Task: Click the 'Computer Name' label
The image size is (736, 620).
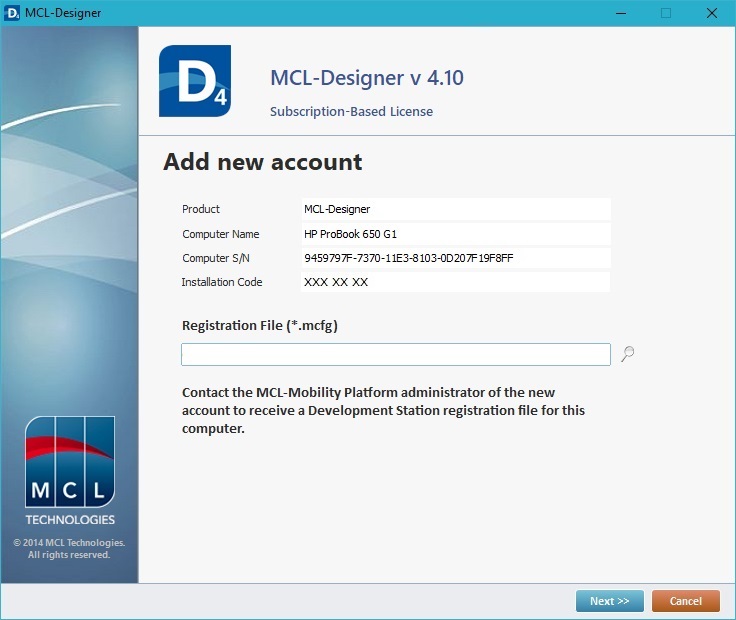Action: point(221,234)
